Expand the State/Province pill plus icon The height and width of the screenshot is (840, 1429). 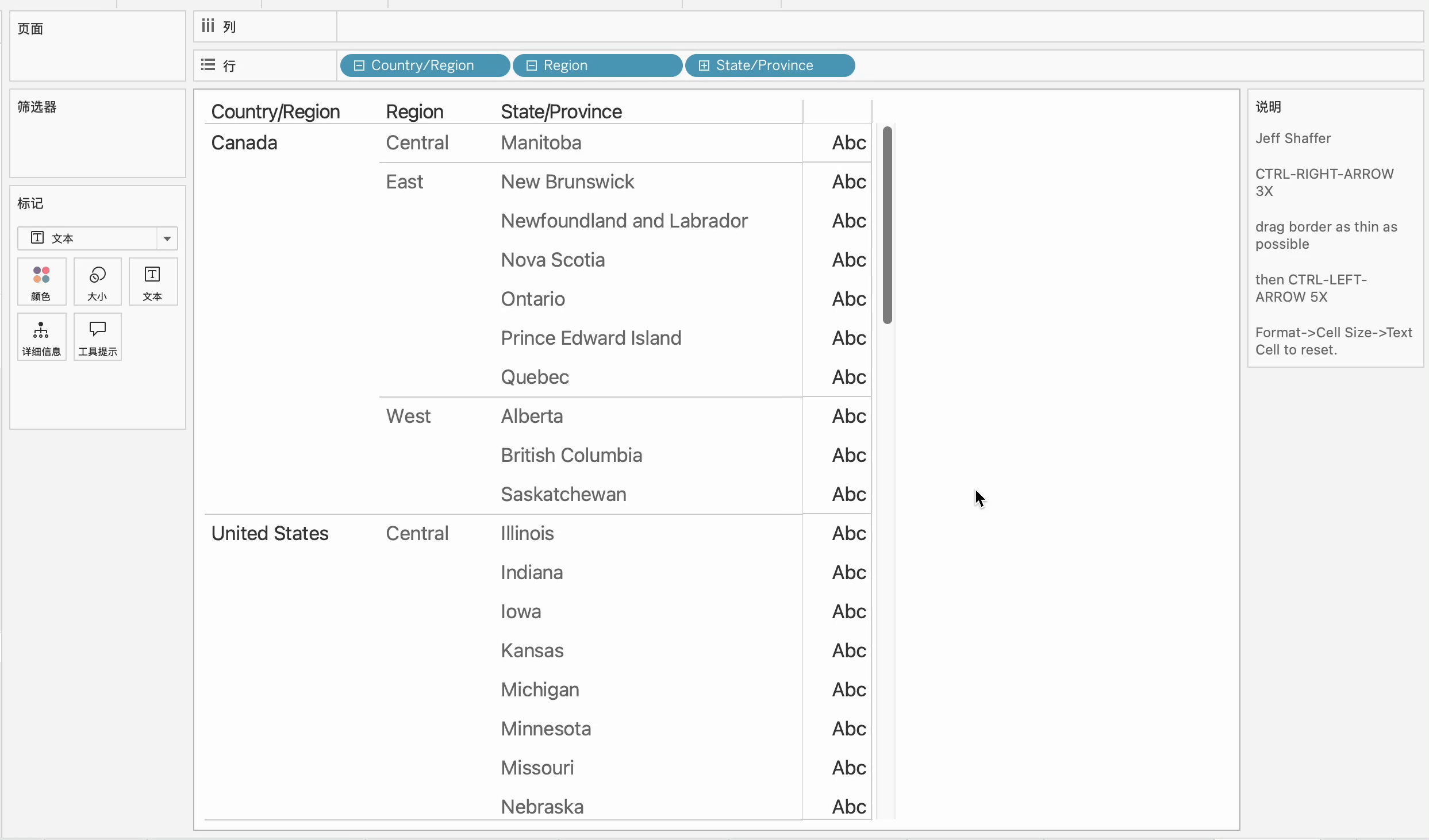[704, 65]
